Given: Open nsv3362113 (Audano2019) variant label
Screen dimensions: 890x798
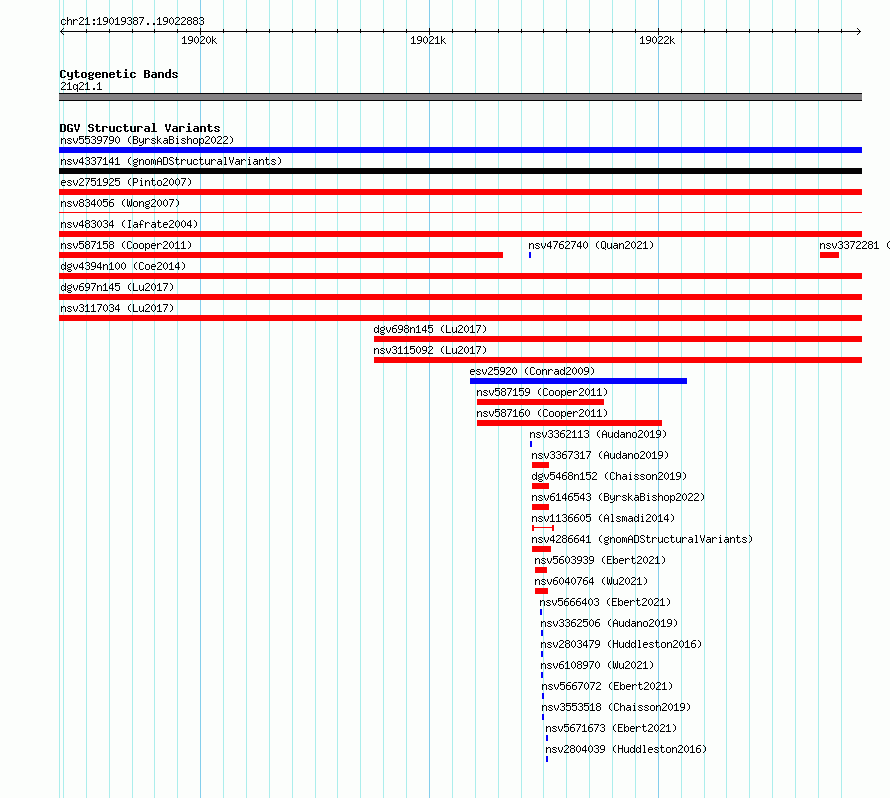Looking at the screenshot, I should click(598, 434).
